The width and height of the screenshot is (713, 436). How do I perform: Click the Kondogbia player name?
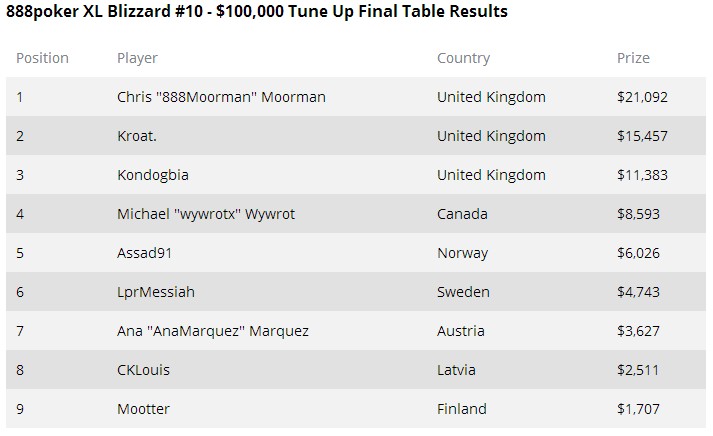coord(153,175)
